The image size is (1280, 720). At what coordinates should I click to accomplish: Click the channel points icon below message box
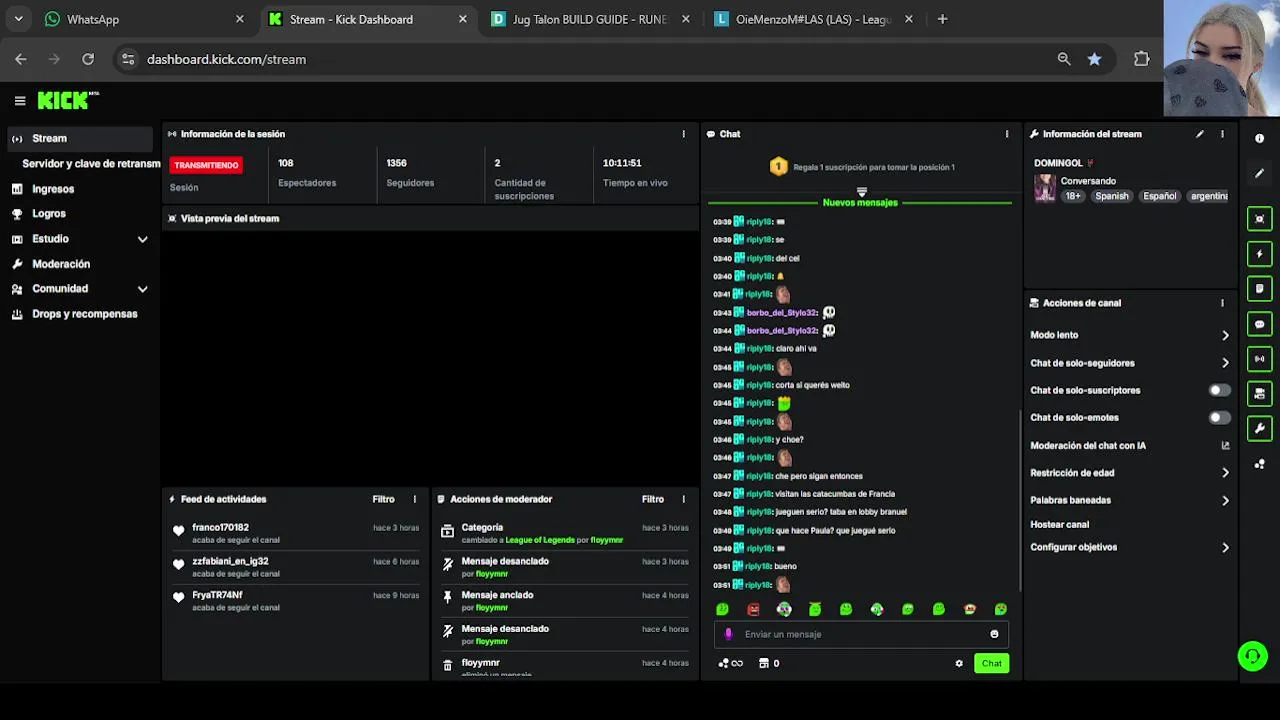coord(730,663)
